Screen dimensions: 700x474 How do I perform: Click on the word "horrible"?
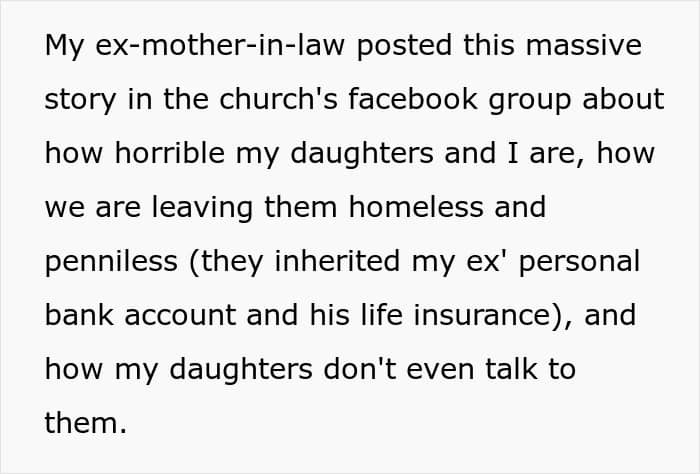(170, 153)
